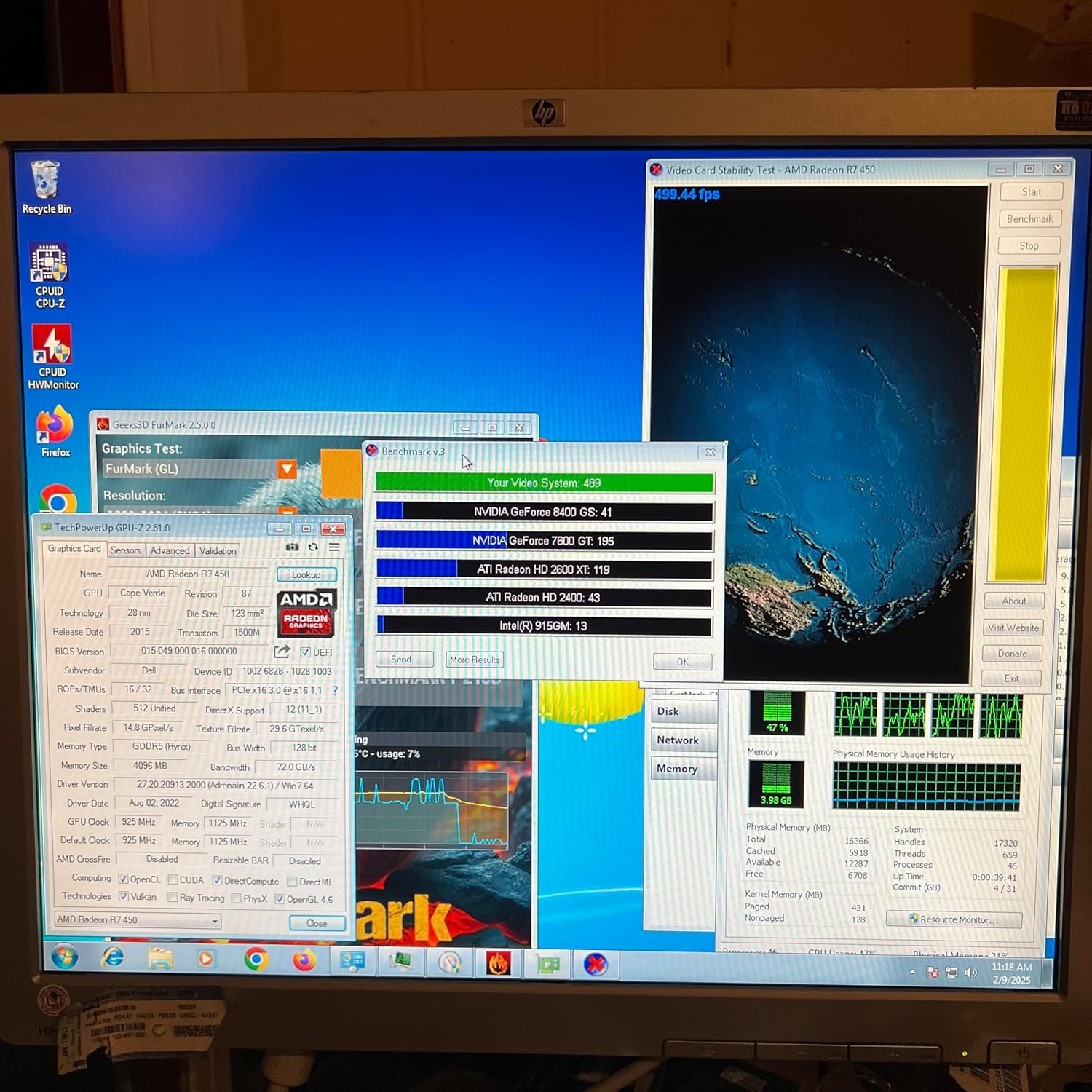Click FurMark flame icon in taskbar

coord(498,963)
